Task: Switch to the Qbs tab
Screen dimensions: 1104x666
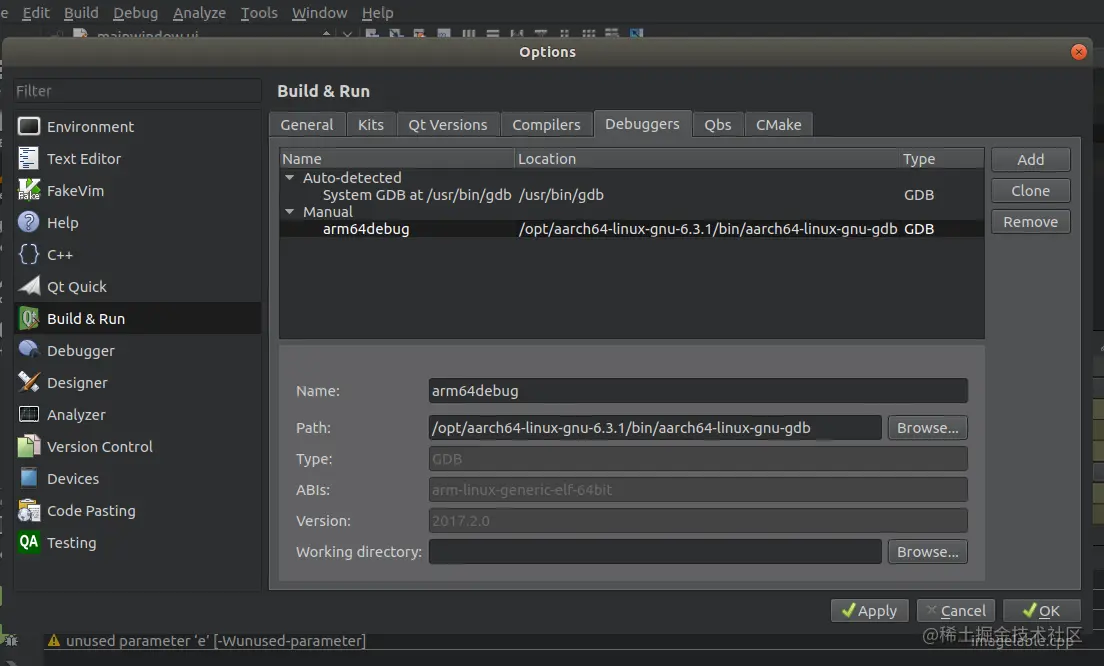Action: (x=718, y=125)
